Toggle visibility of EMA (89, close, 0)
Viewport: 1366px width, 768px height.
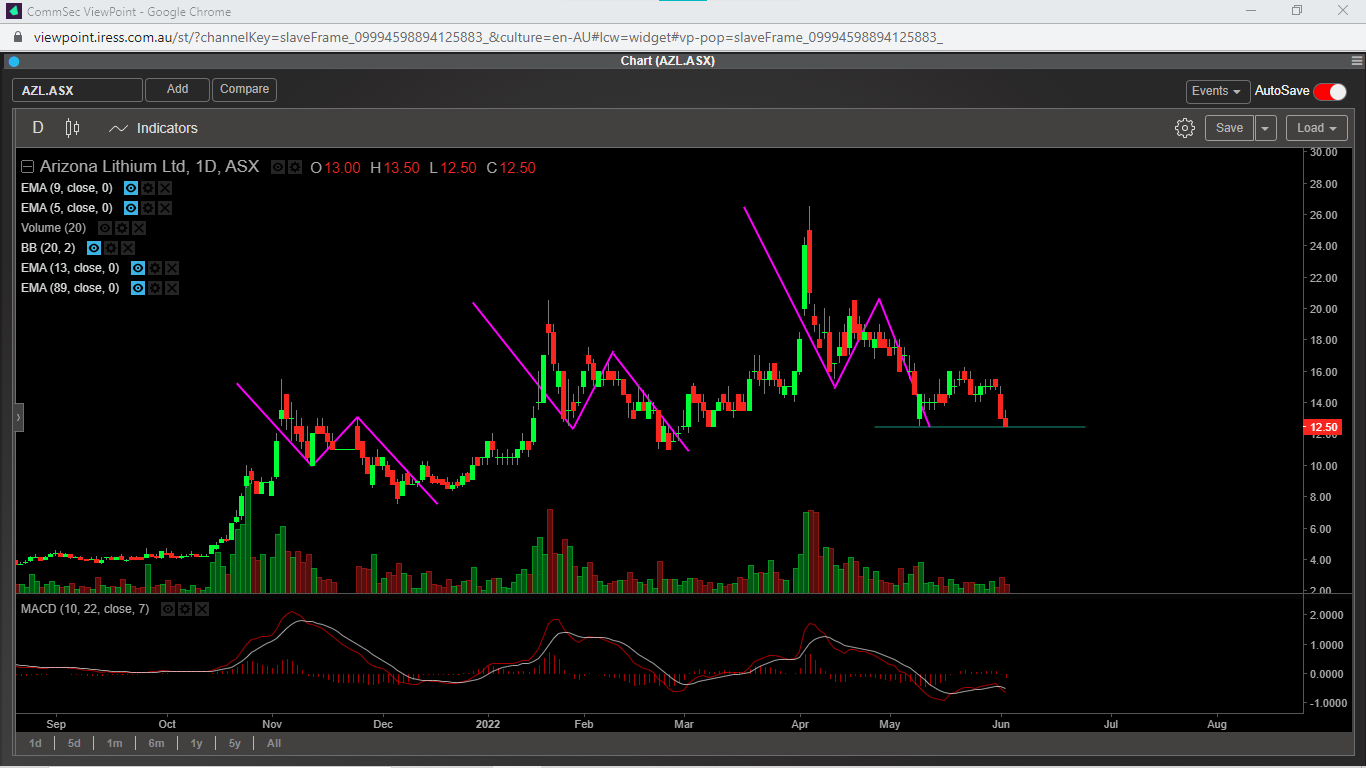[138, 288]
